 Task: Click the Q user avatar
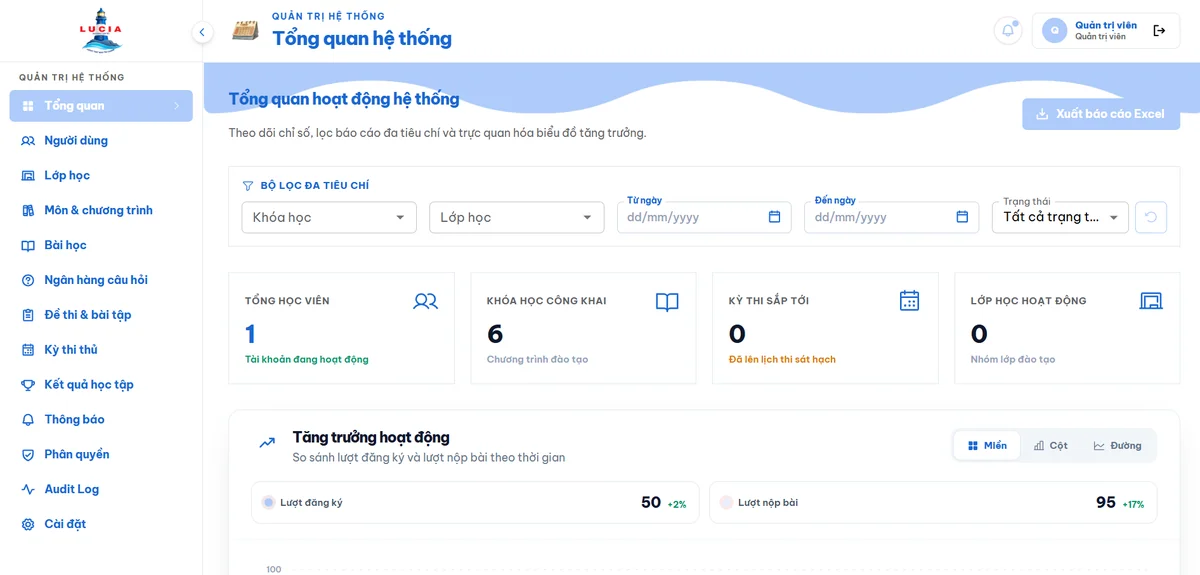1054,30
